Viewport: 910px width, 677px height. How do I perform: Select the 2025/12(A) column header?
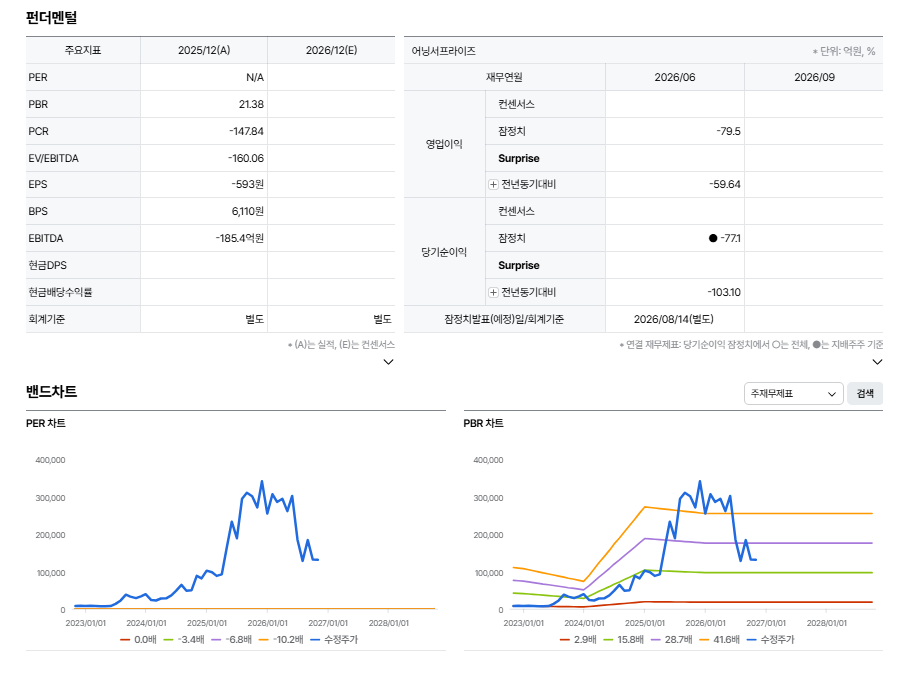pos(204,50)
